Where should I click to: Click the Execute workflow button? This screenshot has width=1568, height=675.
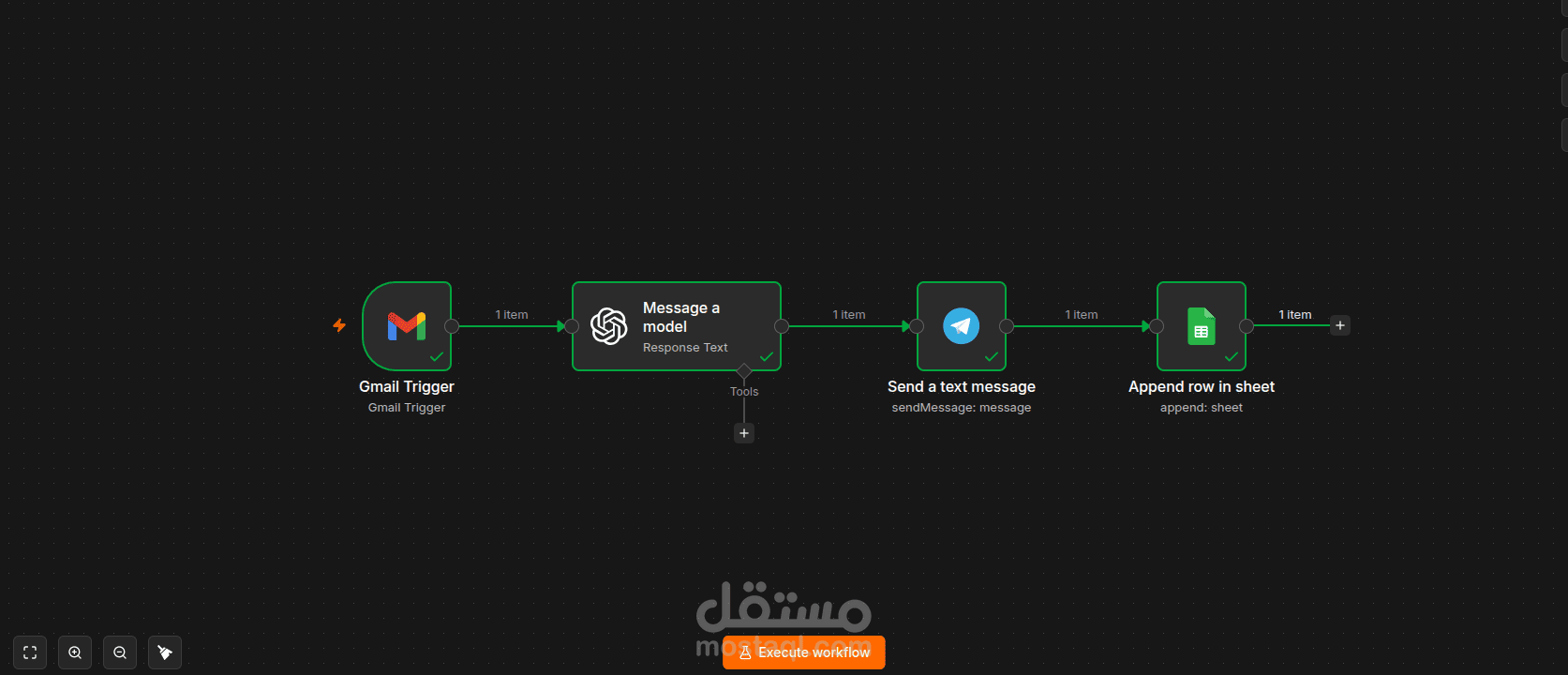[x=804, y=652]
